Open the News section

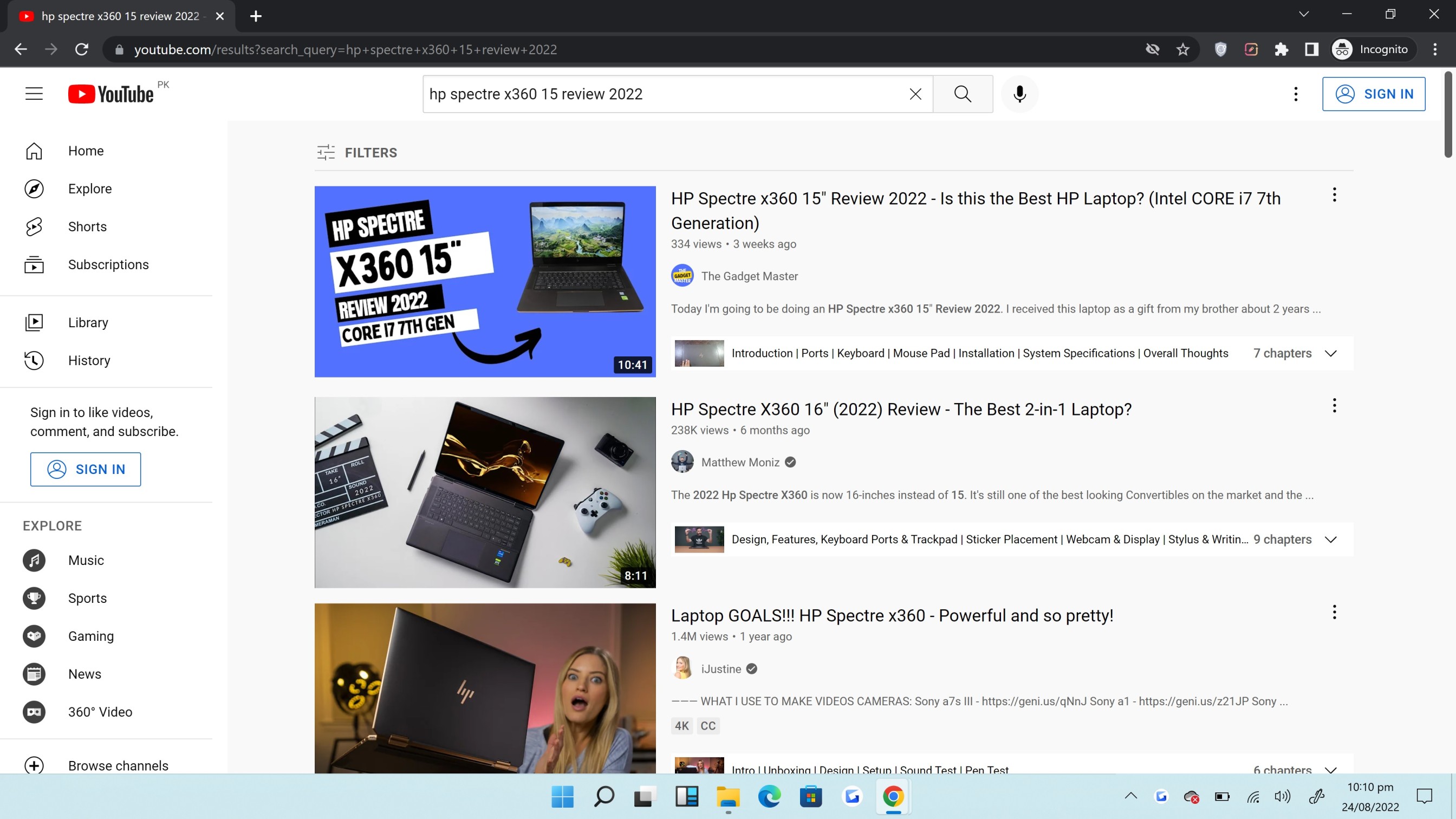[x=85, y=674]
